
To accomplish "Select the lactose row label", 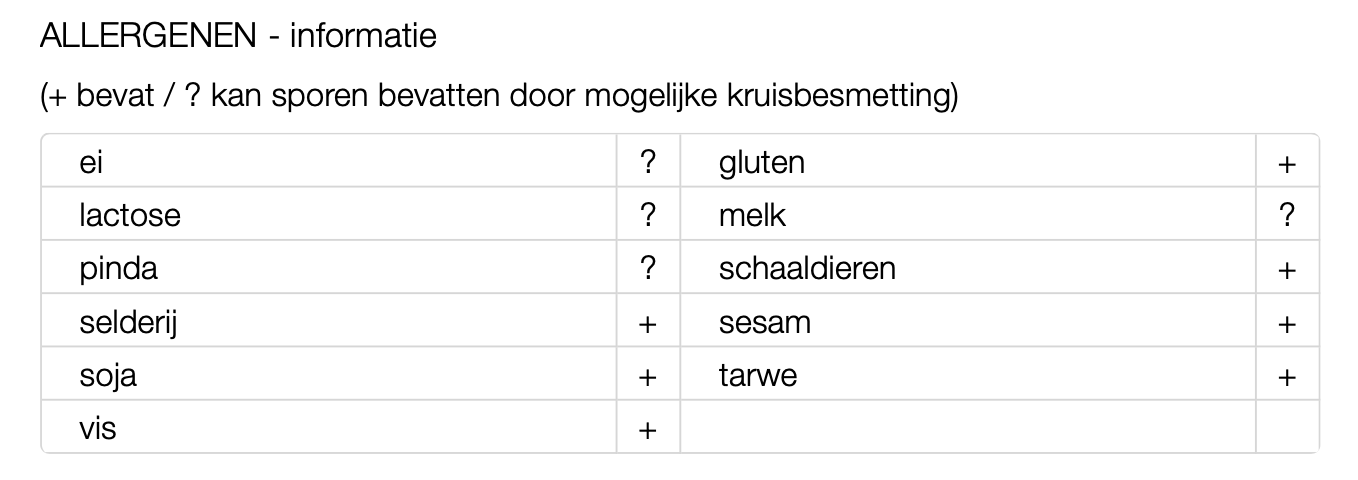I will [x=130, y=215].
